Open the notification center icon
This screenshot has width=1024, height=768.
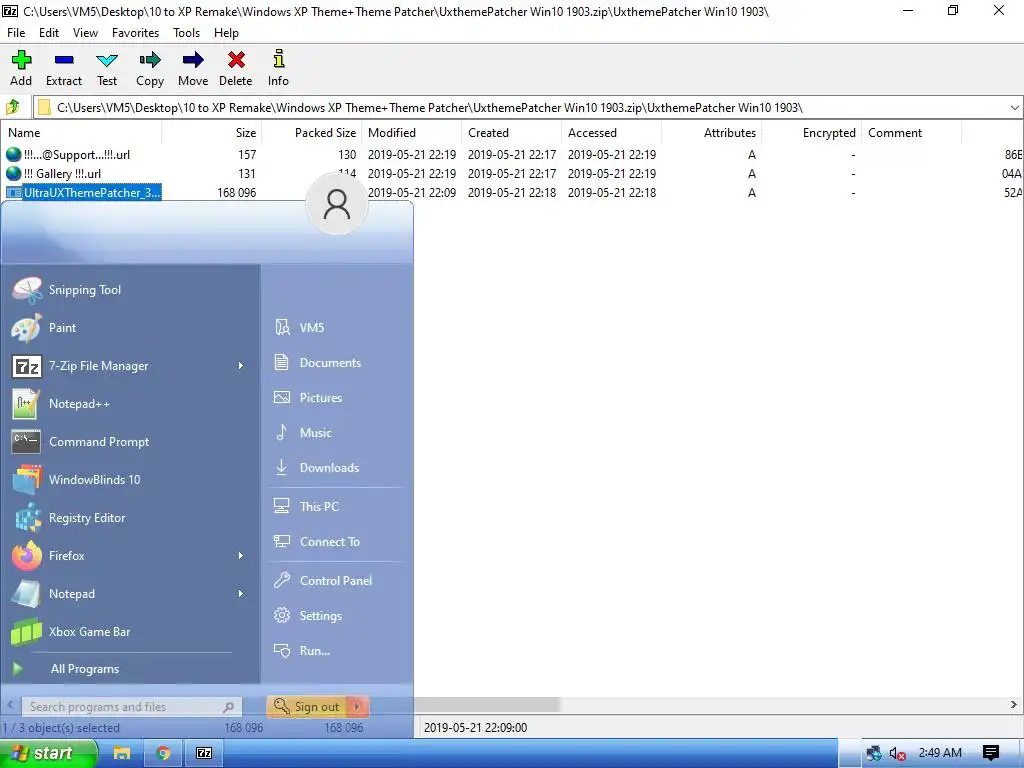click(991, 753)
